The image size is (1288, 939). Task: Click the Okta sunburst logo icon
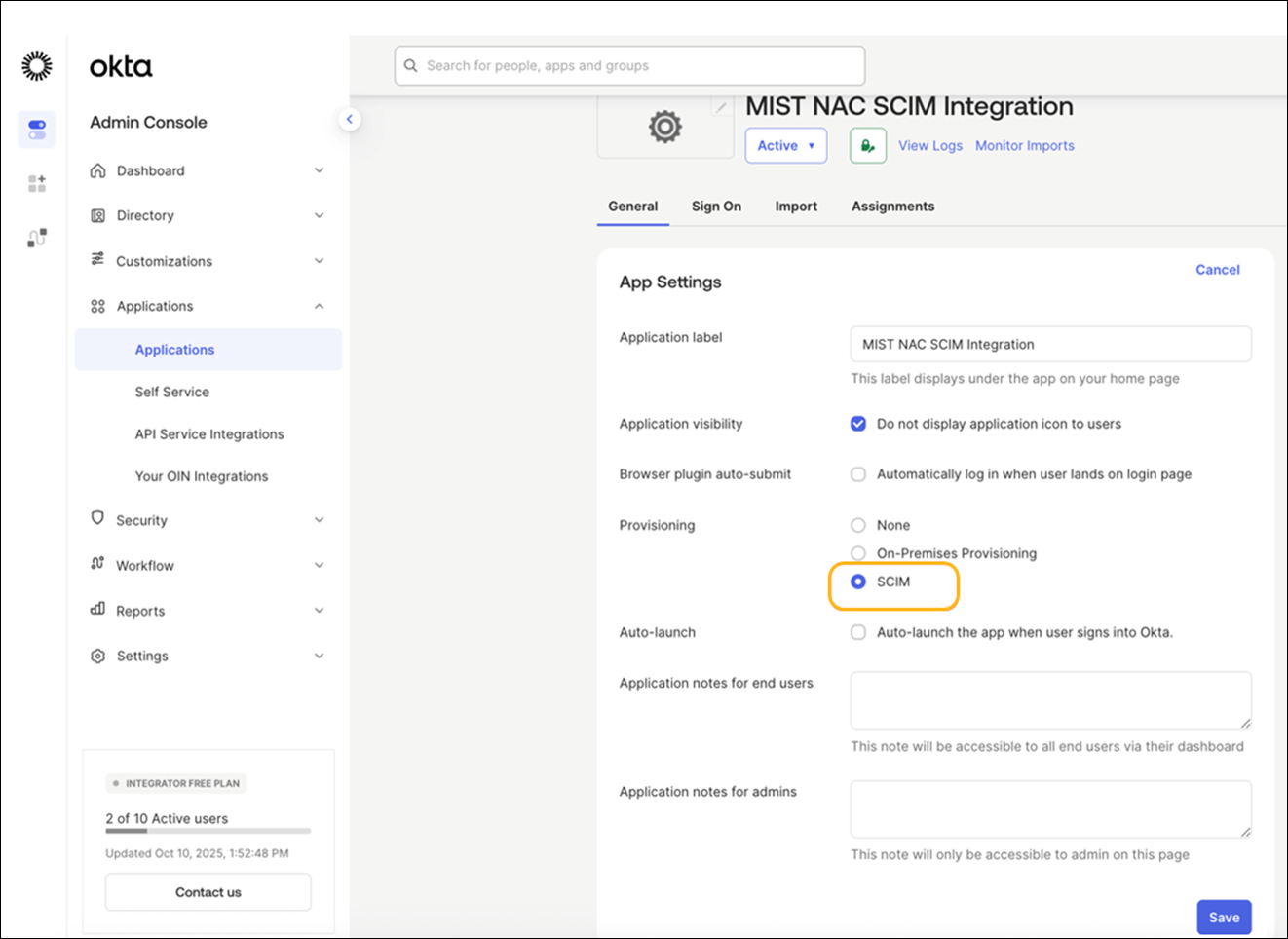click(x=37, y=65)
